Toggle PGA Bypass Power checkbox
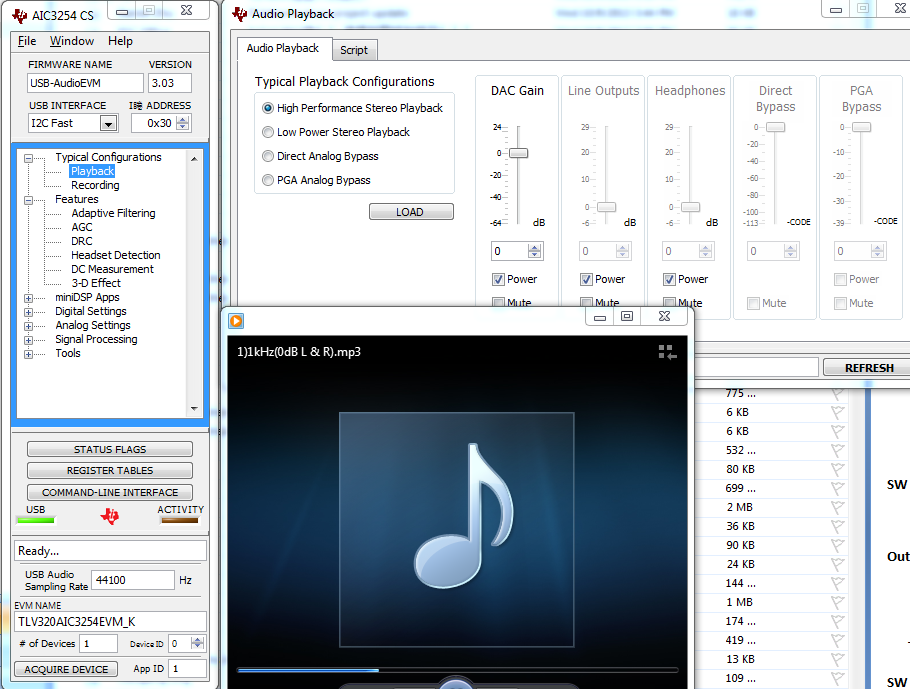 pyautogui.click(x=840, y=280)
